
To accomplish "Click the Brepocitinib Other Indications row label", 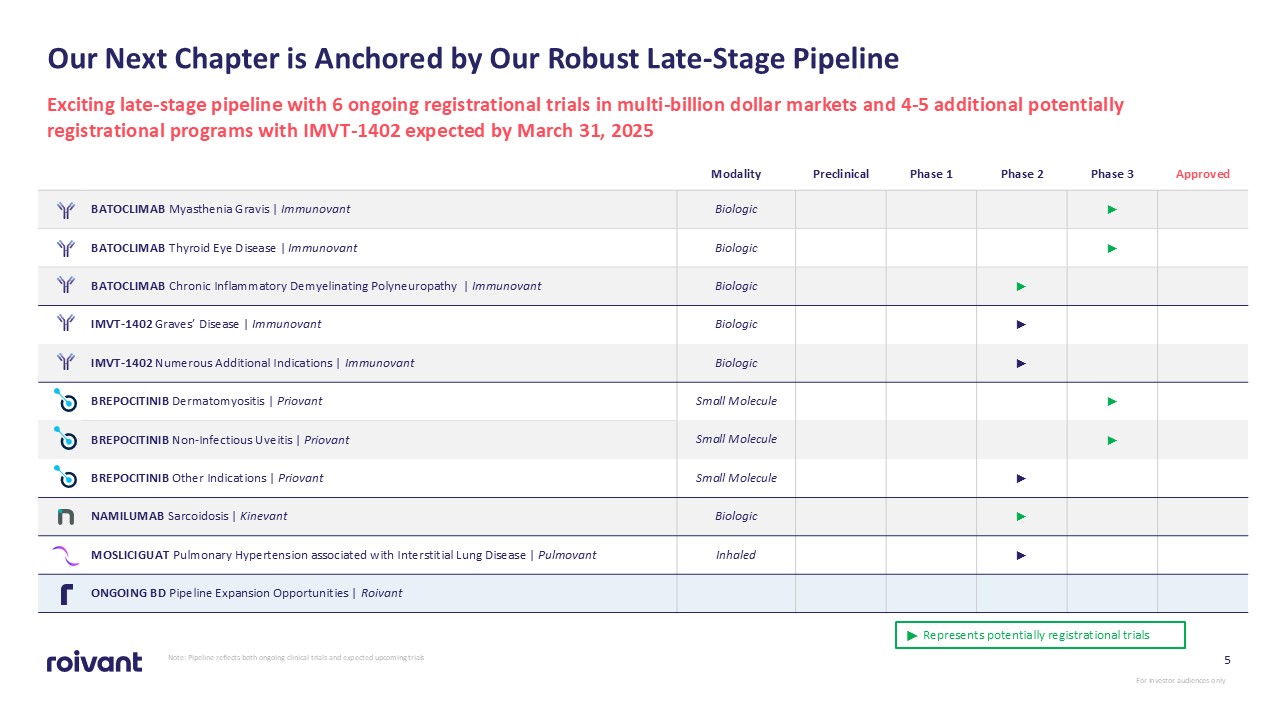I will pyautogui.click(x=207, y=478).
